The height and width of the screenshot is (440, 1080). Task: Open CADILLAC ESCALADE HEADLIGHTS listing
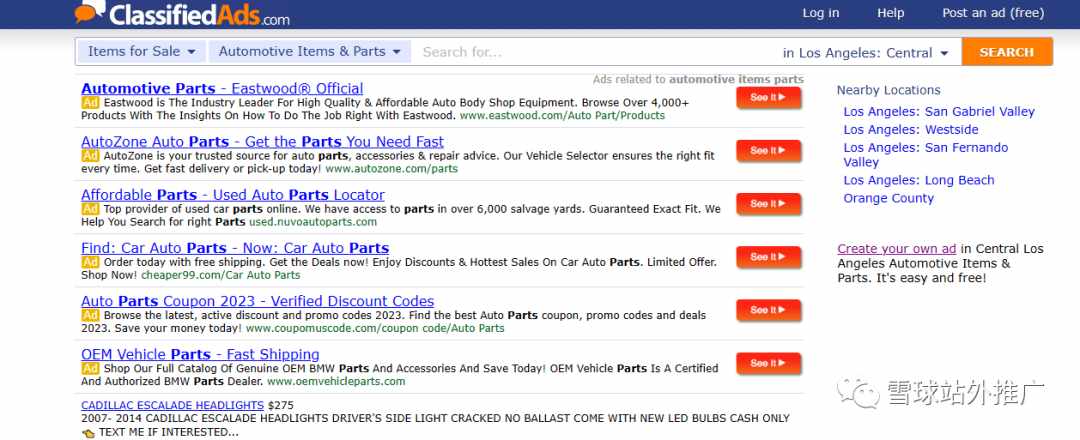(172, 405)
